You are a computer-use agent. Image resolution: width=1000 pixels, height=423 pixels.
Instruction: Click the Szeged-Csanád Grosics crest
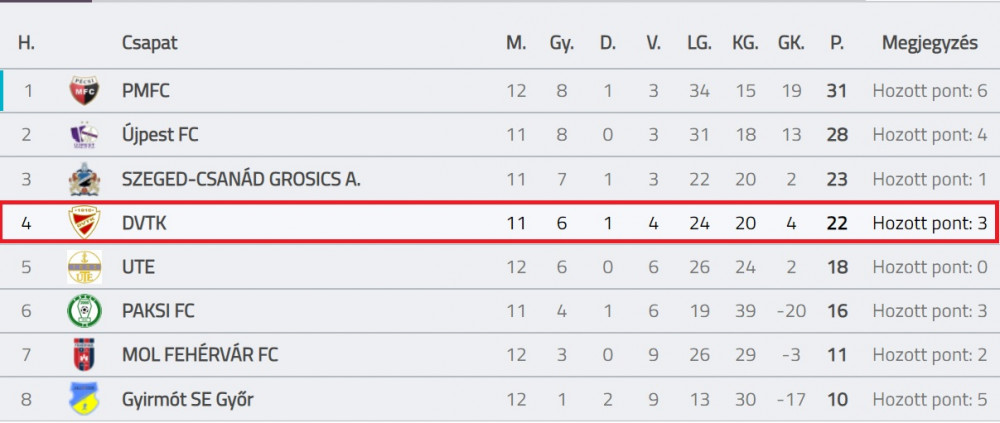click(84, 179)
